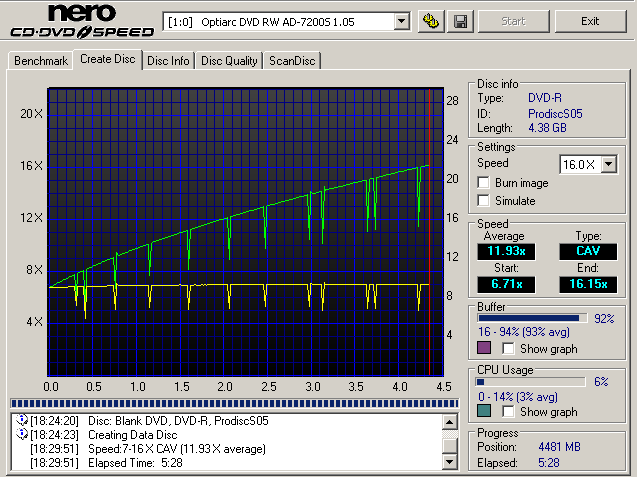The width and height of the screenshot is (637, 477).
Task: Open the Optiarc DVD RW drive dropdown
Action: tap(401, 21)
